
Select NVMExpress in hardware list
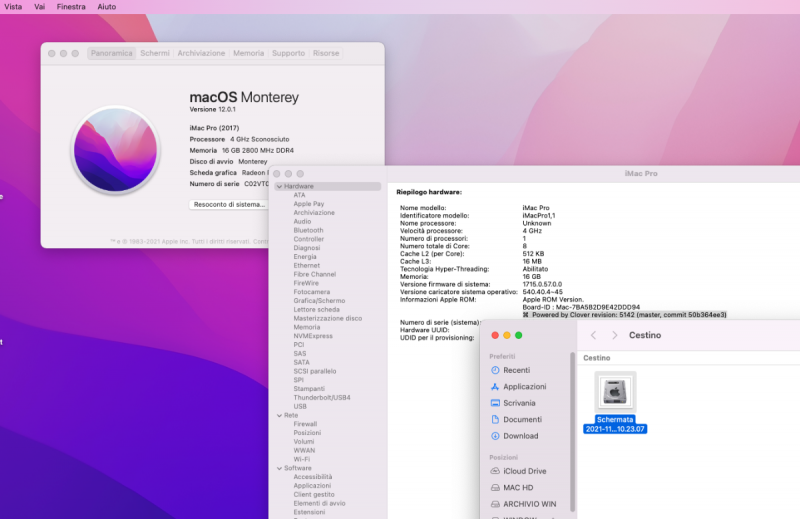313,336
